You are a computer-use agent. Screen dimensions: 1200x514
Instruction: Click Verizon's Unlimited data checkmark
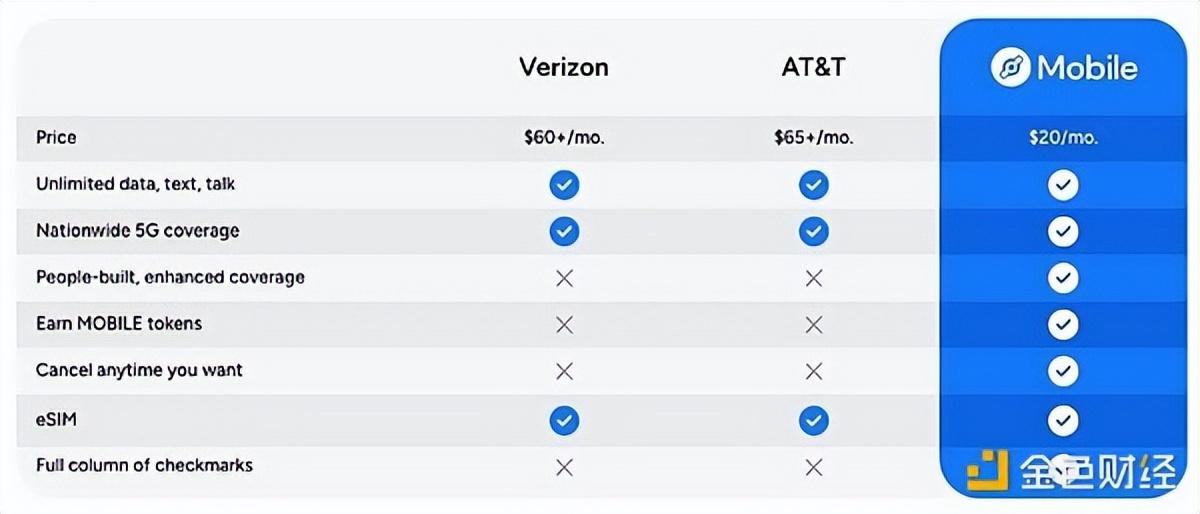[564, 185]
